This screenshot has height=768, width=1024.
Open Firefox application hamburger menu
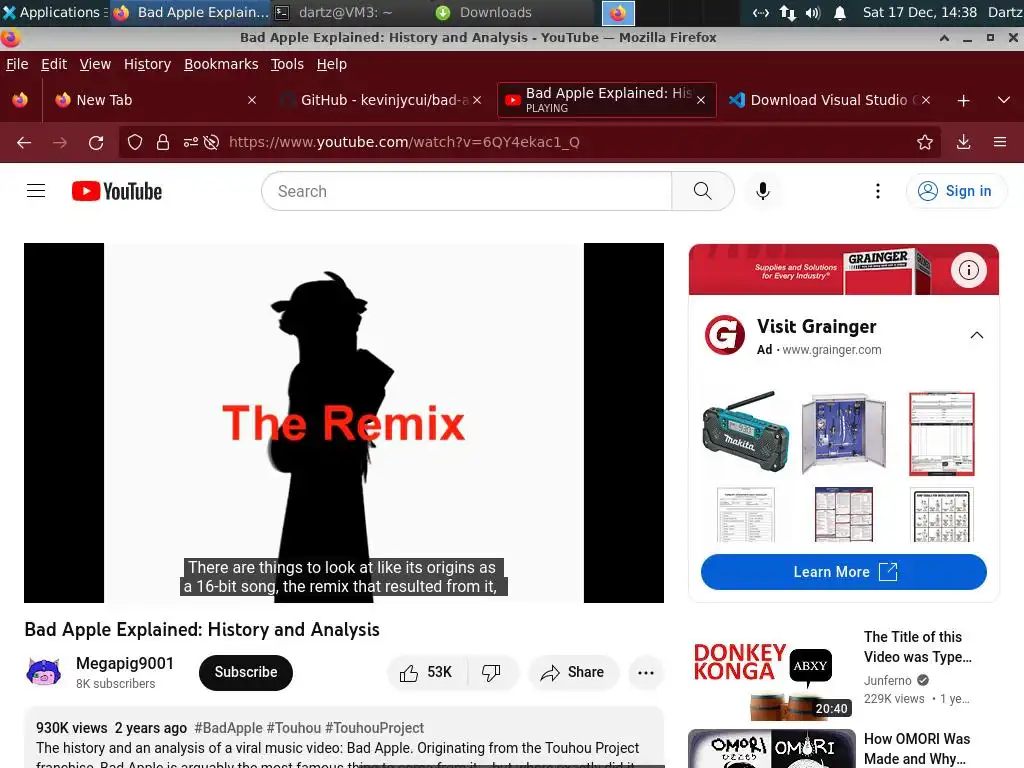point(999,142)
